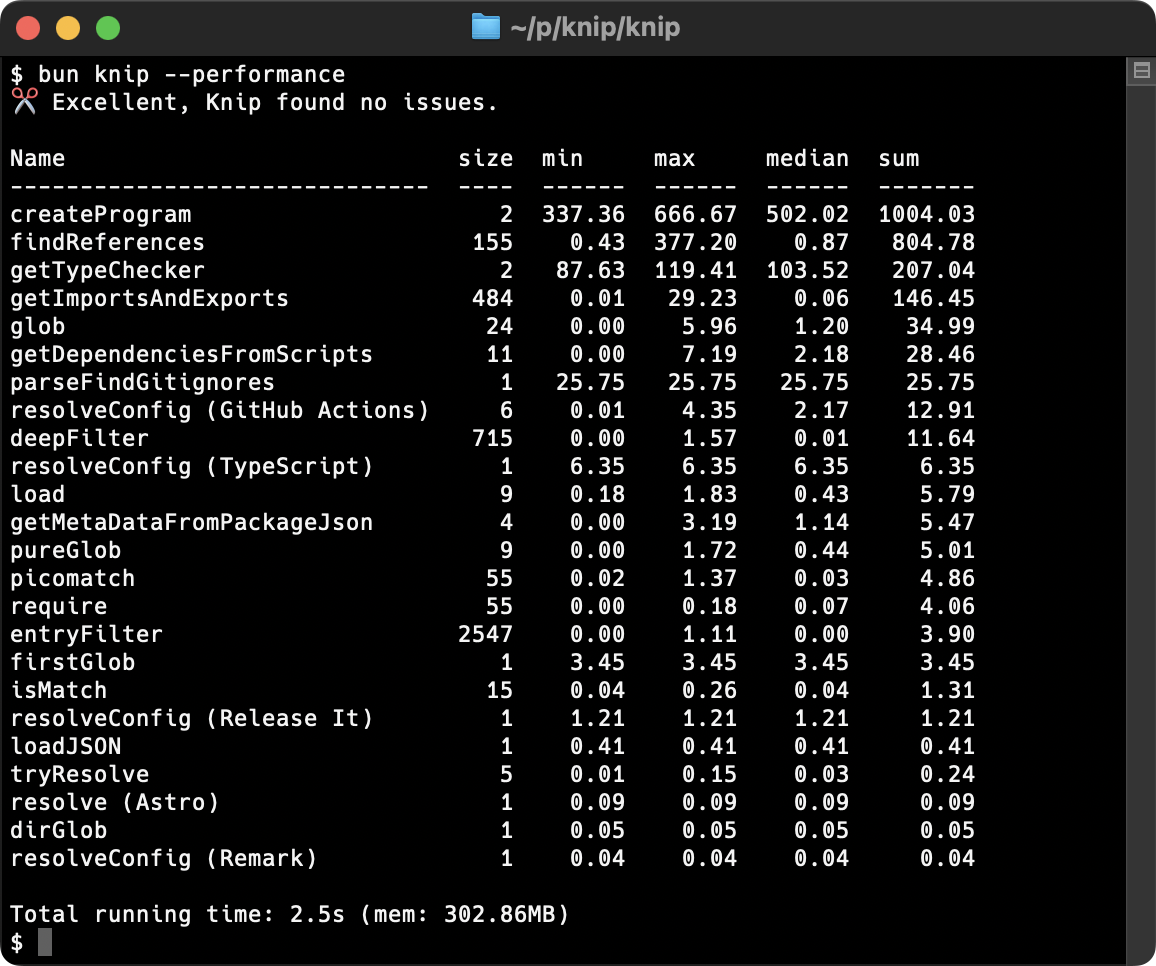Viewport: 1156px width, 966px height.
Task: Click the sum column header
Action: click(898, 158)
